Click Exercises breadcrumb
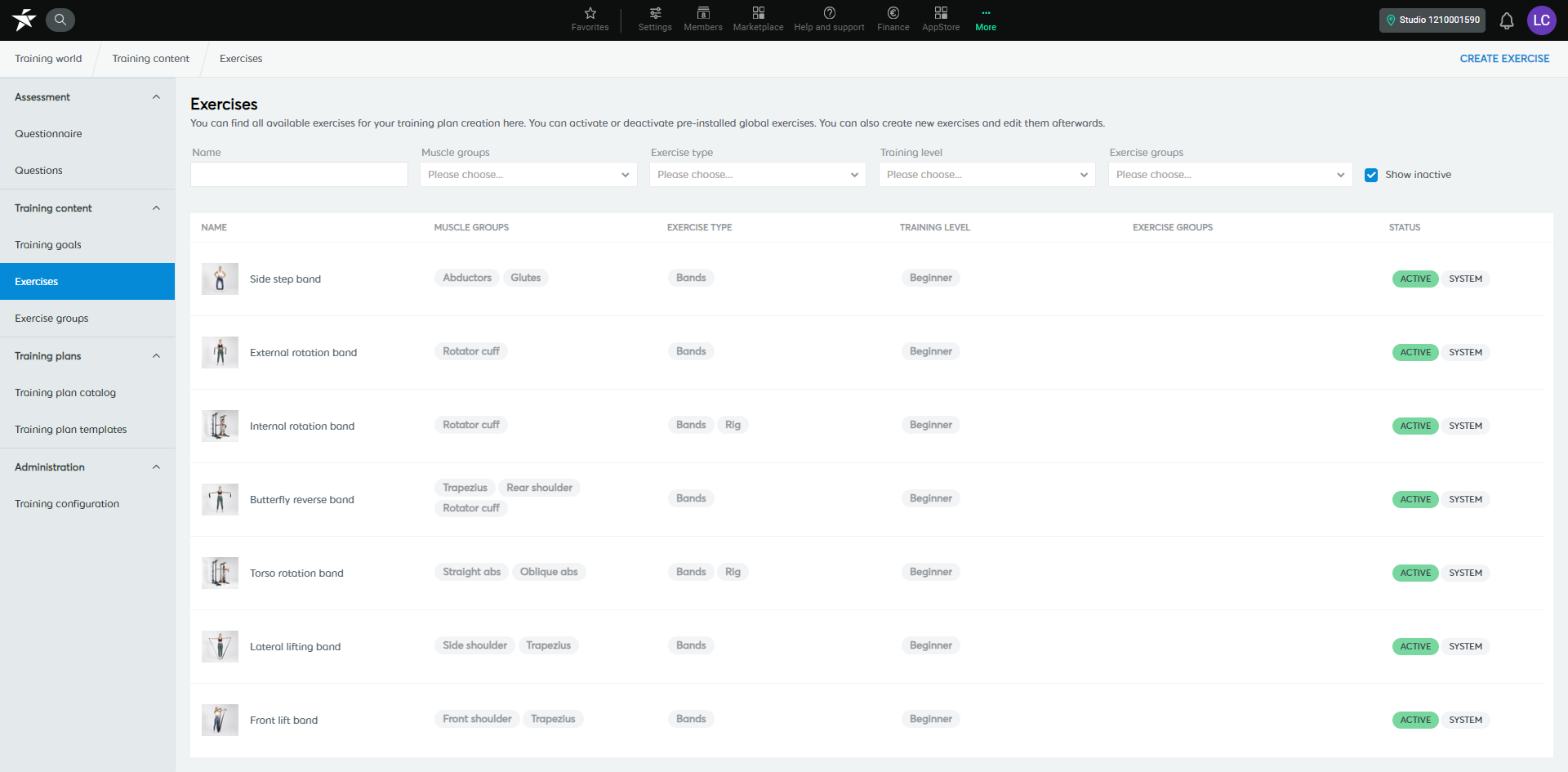 coord(241,59)
